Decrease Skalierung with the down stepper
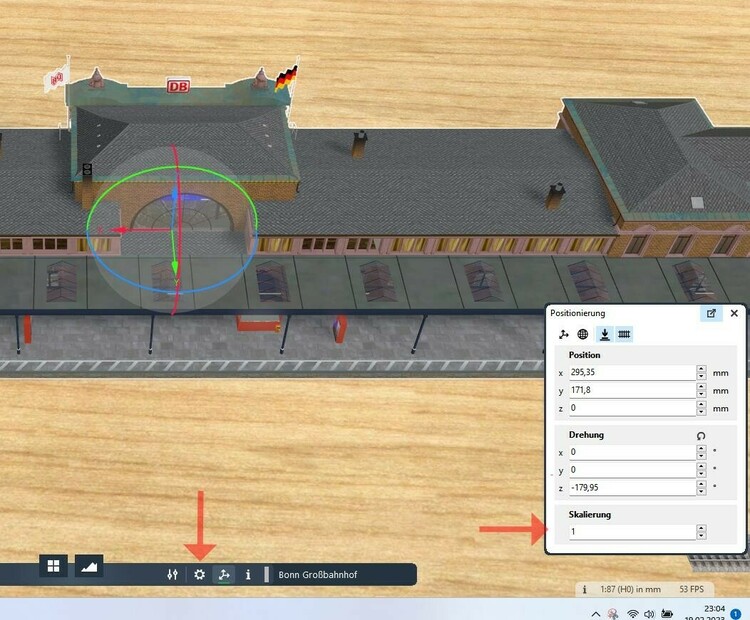750x620 pixels. (x=701, y=536)
